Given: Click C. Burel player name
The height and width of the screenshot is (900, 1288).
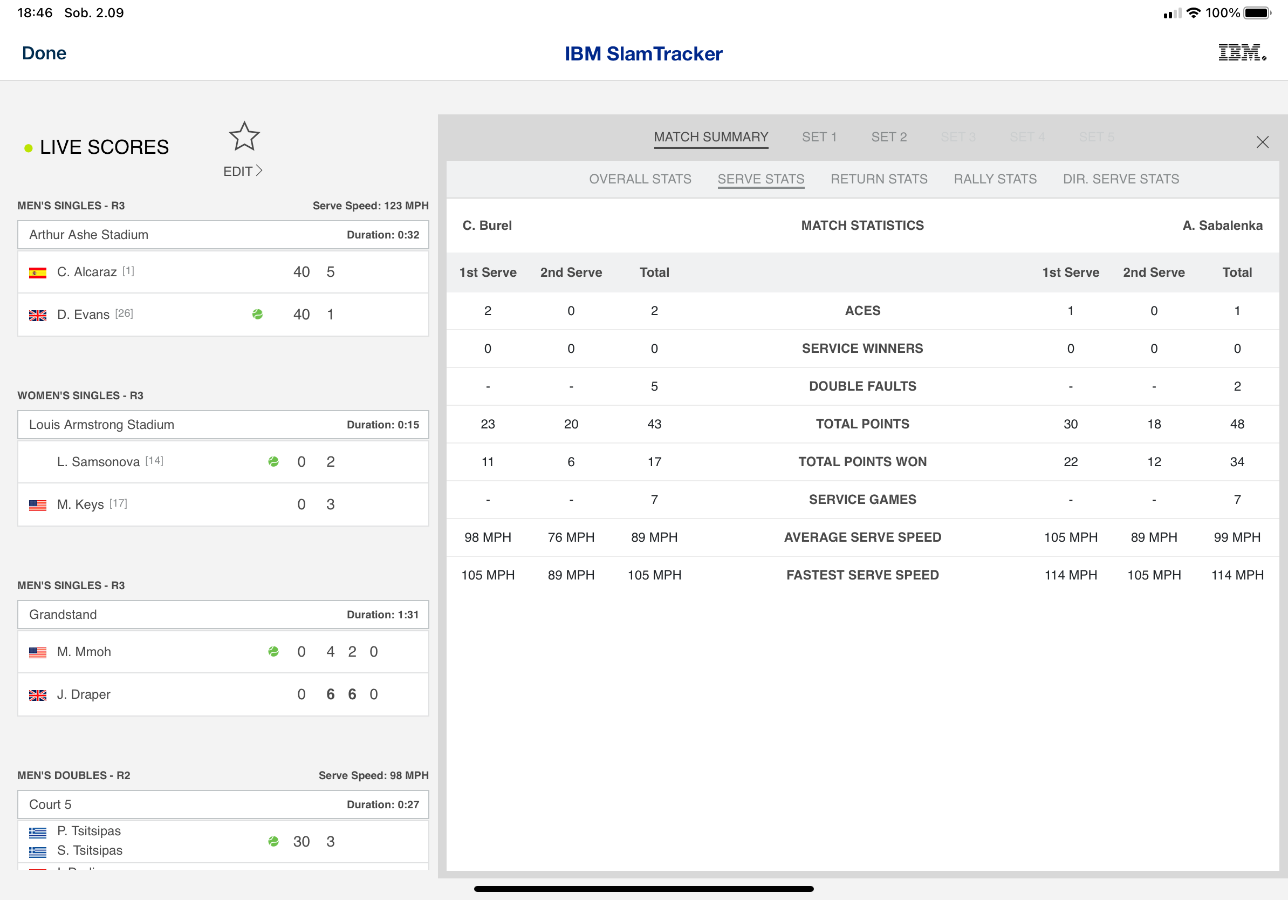Looking at the screenshot, I should click(487, 226).
